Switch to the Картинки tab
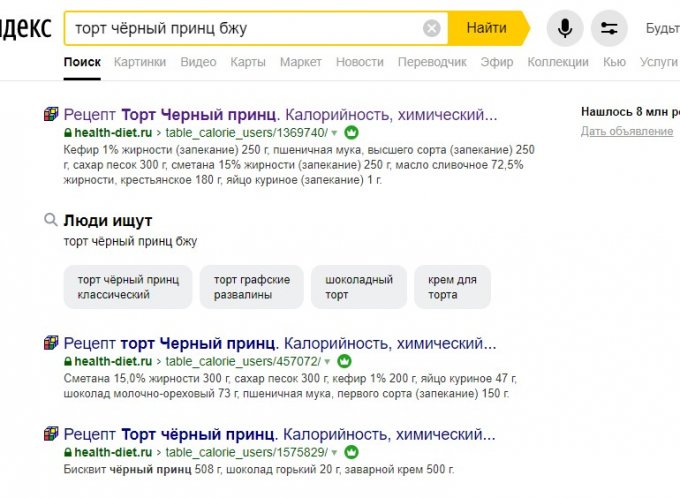Image resolution: width=680 pixels, height=498 pixels. pos(140,62)
